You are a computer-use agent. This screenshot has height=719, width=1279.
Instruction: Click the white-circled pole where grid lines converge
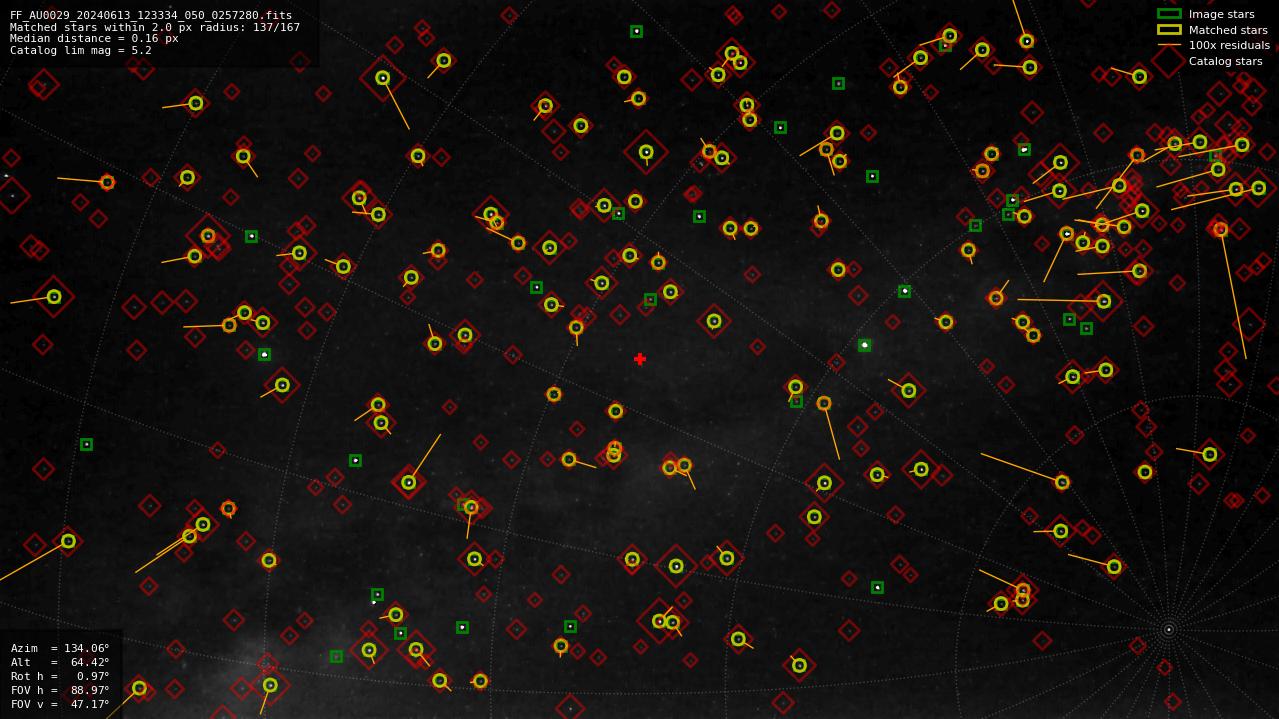click(x=1168, y=629)
